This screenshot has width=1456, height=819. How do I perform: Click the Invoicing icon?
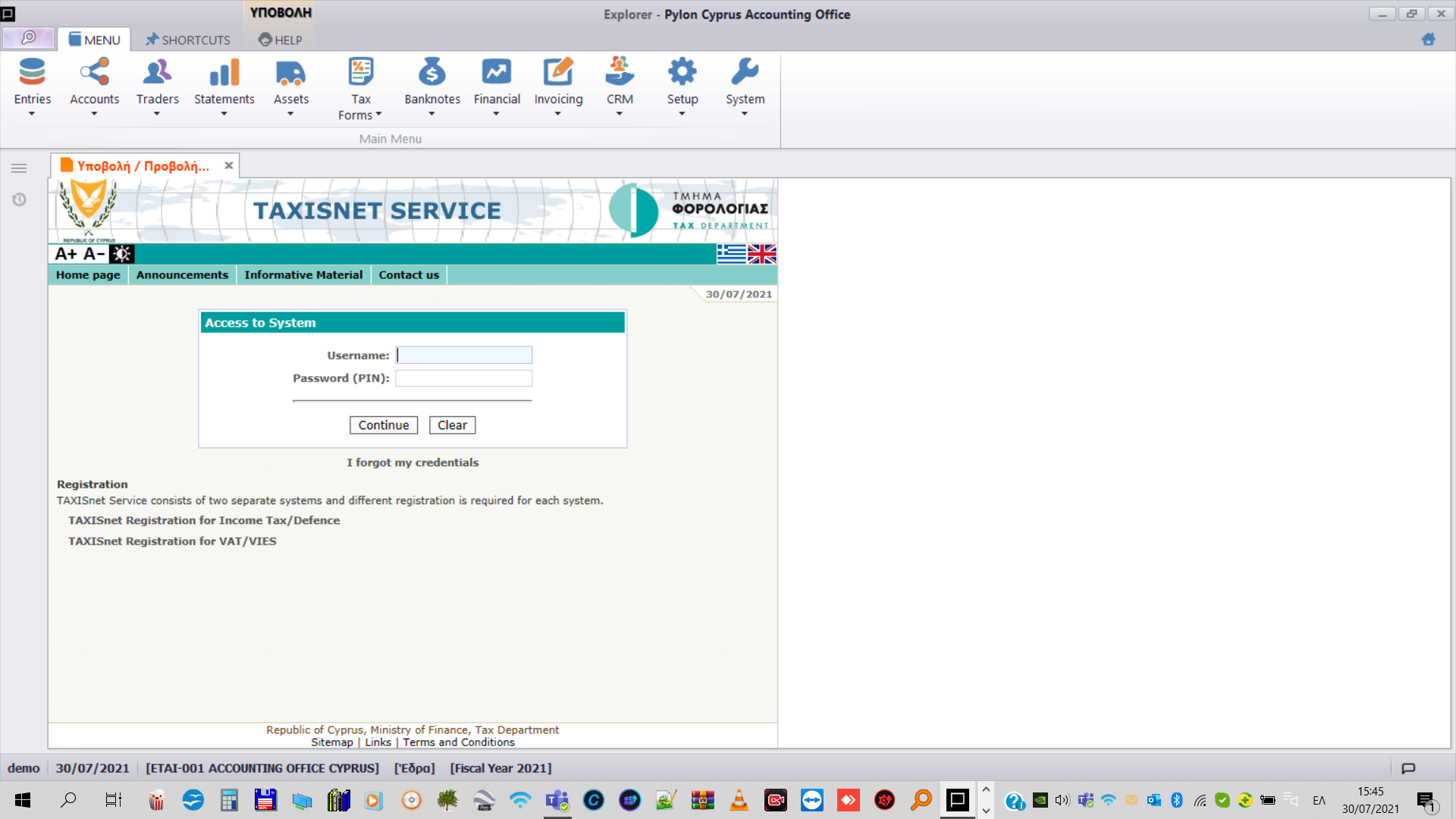[x=558, y=73]
